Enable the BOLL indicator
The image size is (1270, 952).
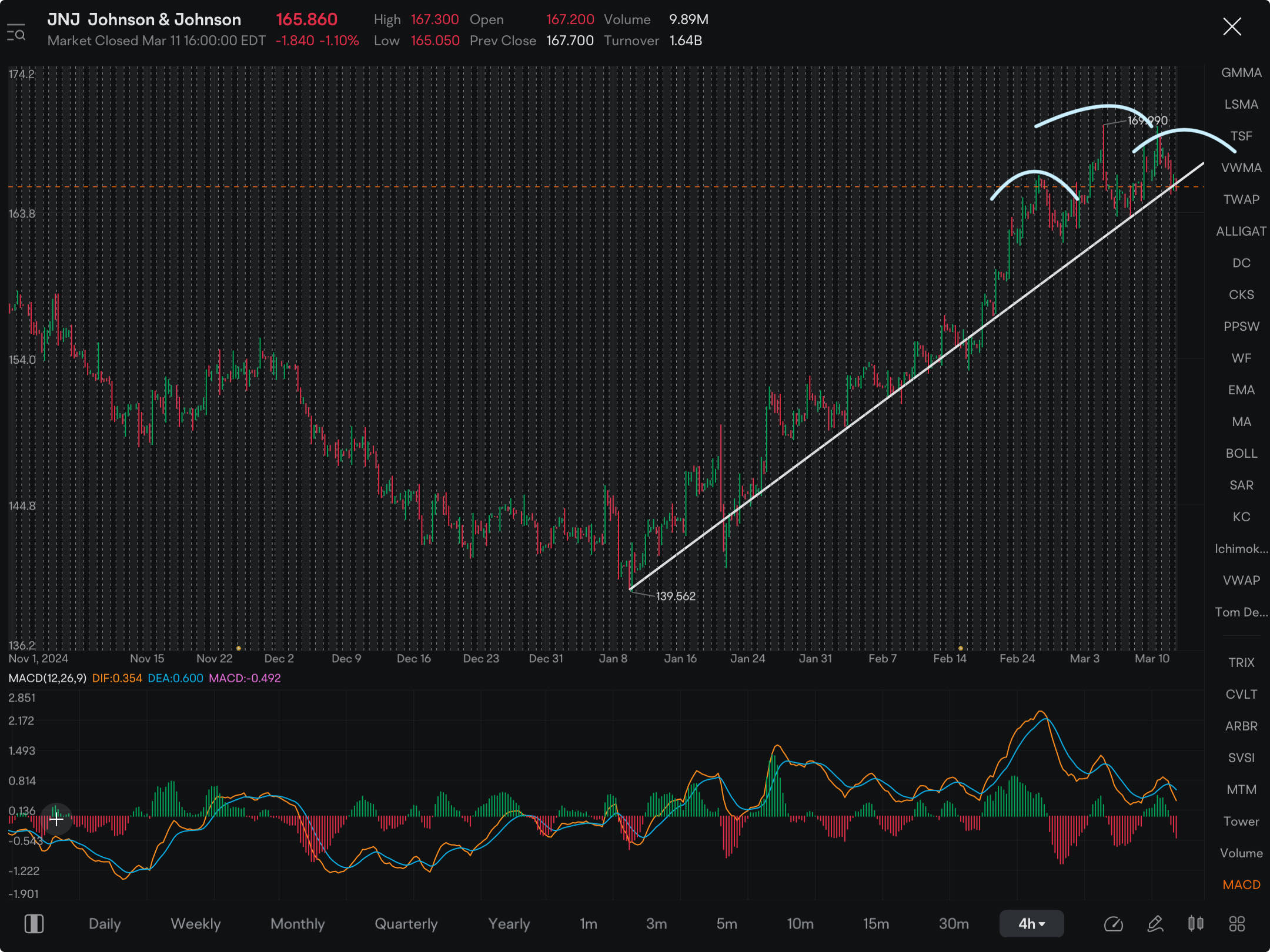pos(1241,454)
